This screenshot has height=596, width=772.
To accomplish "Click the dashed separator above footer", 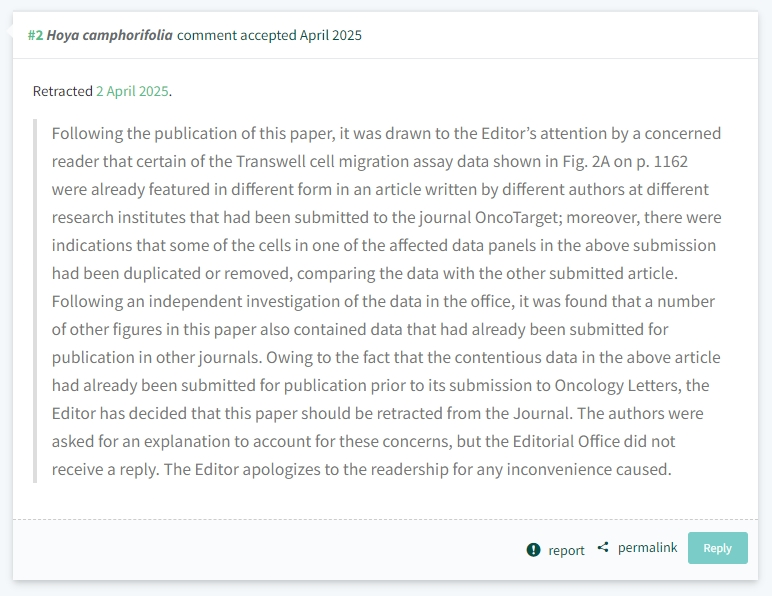I will click(386, 519).
